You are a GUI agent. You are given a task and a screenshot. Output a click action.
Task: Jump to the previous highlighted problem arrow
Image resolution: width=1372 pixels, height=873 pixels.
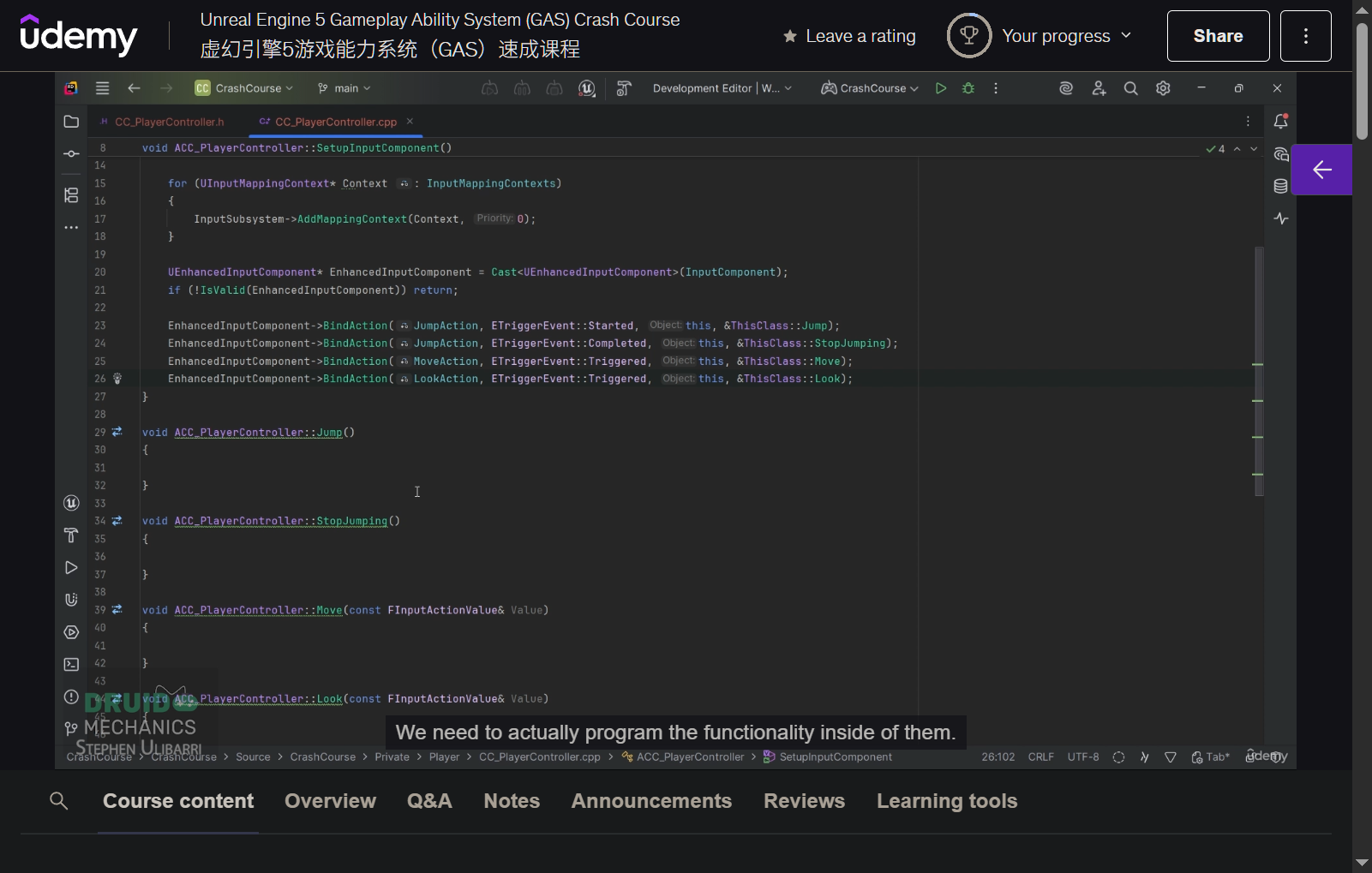click(1237, 149)
